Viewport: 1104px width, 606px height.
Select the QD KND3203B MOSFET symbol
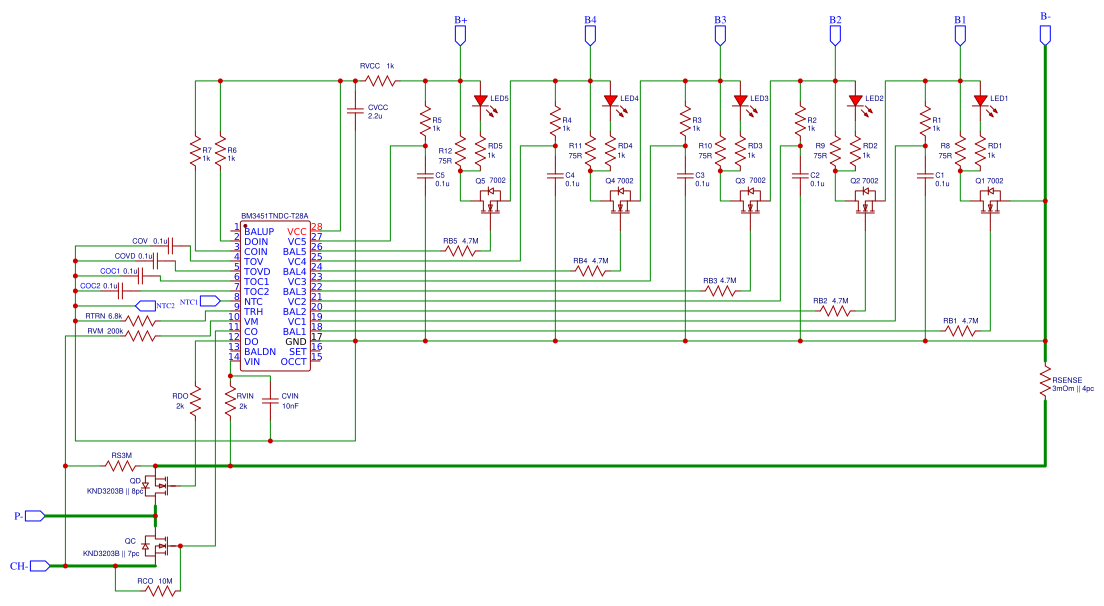click(157, 485)
